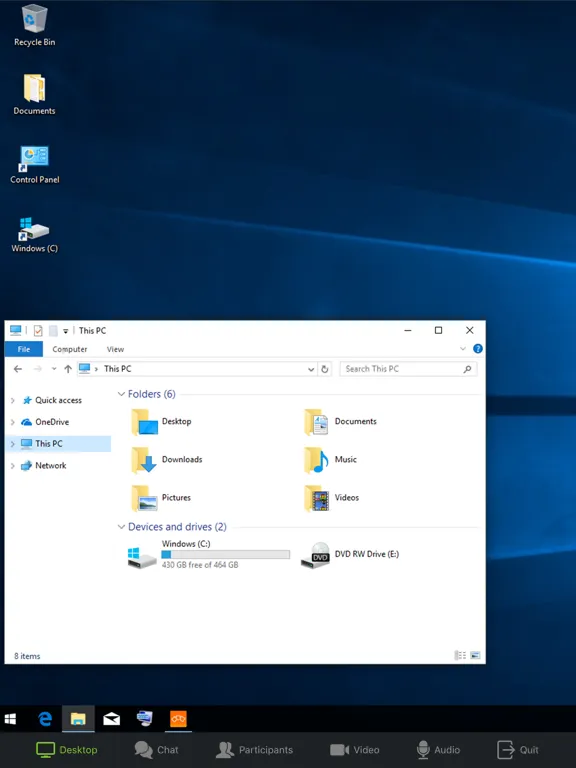Go back with the Back arrow
The height and width of the screenshot is (768, 576).
[x=18, y=369]
